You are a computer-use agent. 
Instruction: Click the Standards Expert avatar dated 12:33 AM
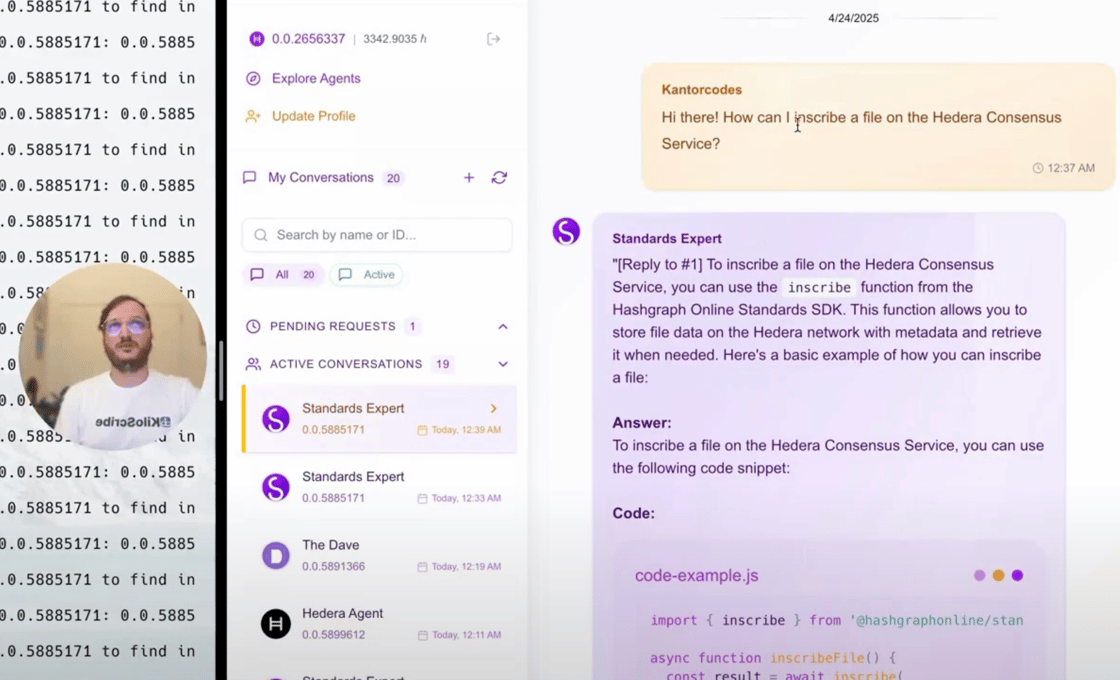pyautogui.click(x=276, y=487)
